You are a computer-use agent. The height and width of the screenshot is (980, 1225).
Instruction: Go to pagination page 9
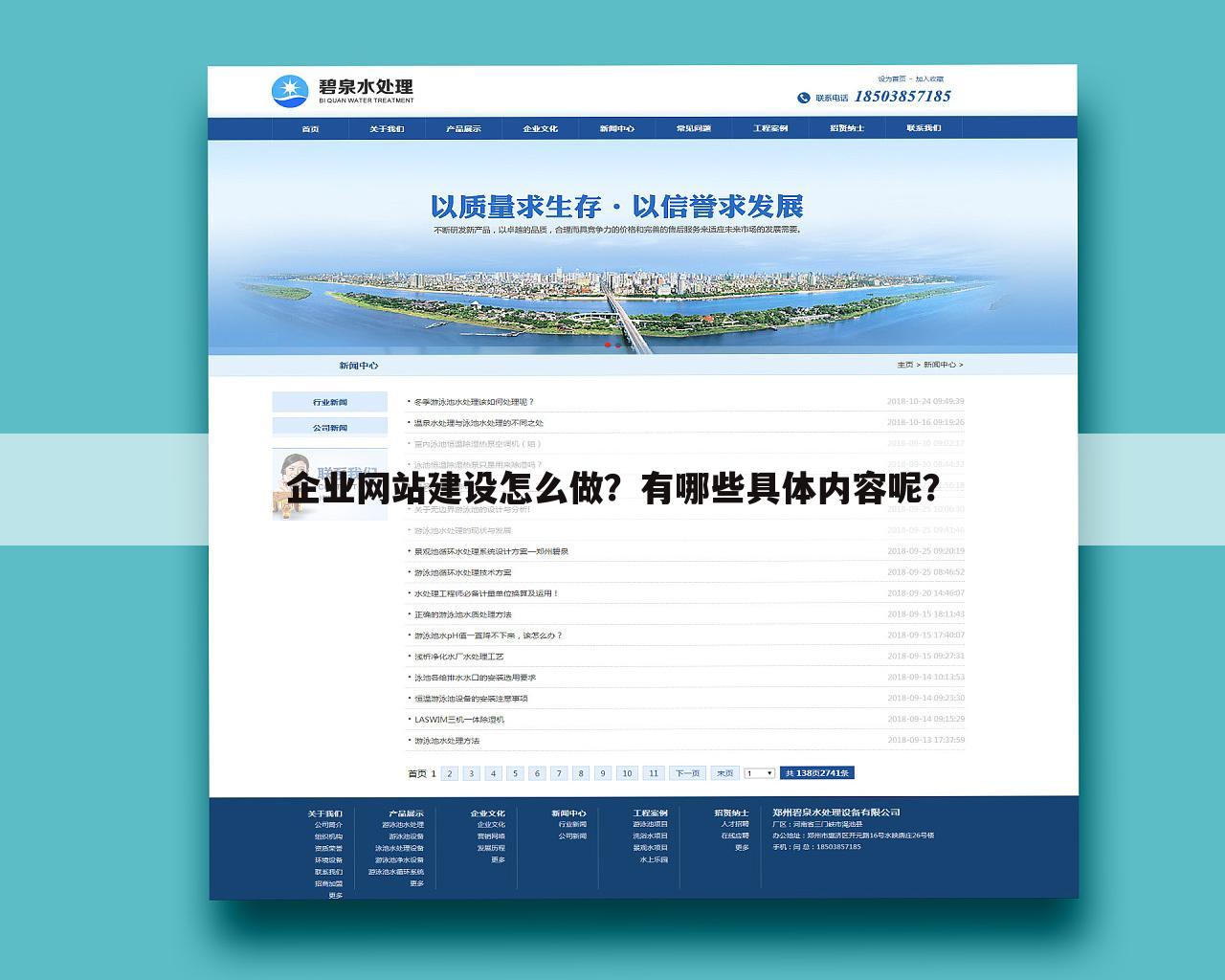coord(603,773)
